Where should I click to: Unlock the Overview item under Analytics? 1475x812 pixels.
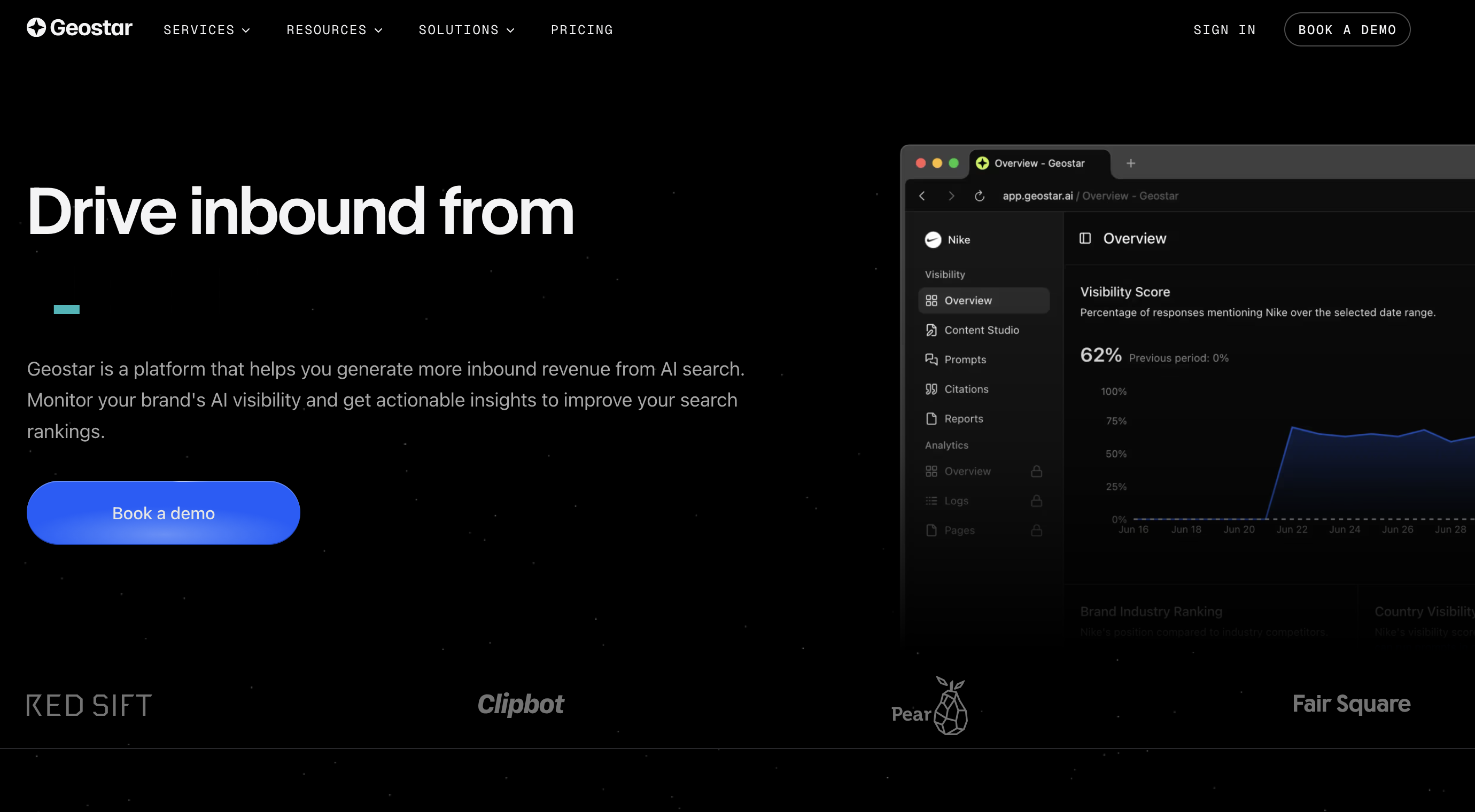click(1037, 471)
